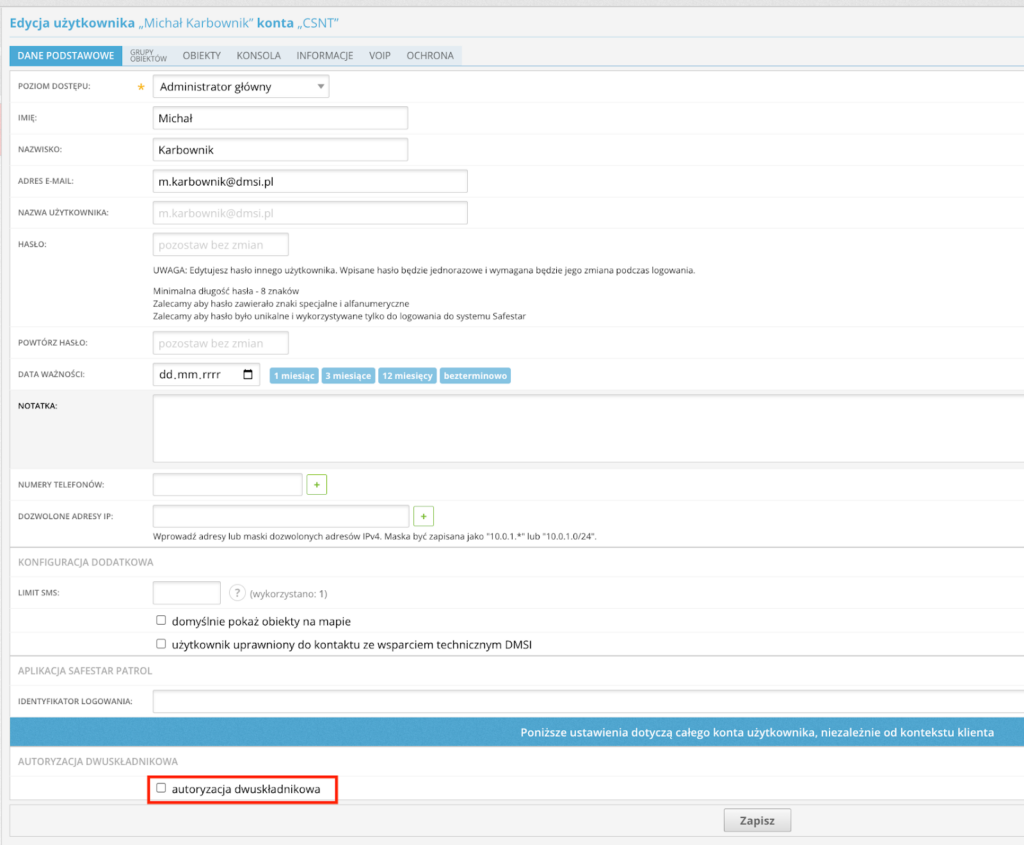The height and width of the screenshot is (845, 1024).
Task: Select the VOIP tab
Action: (379, 56)
